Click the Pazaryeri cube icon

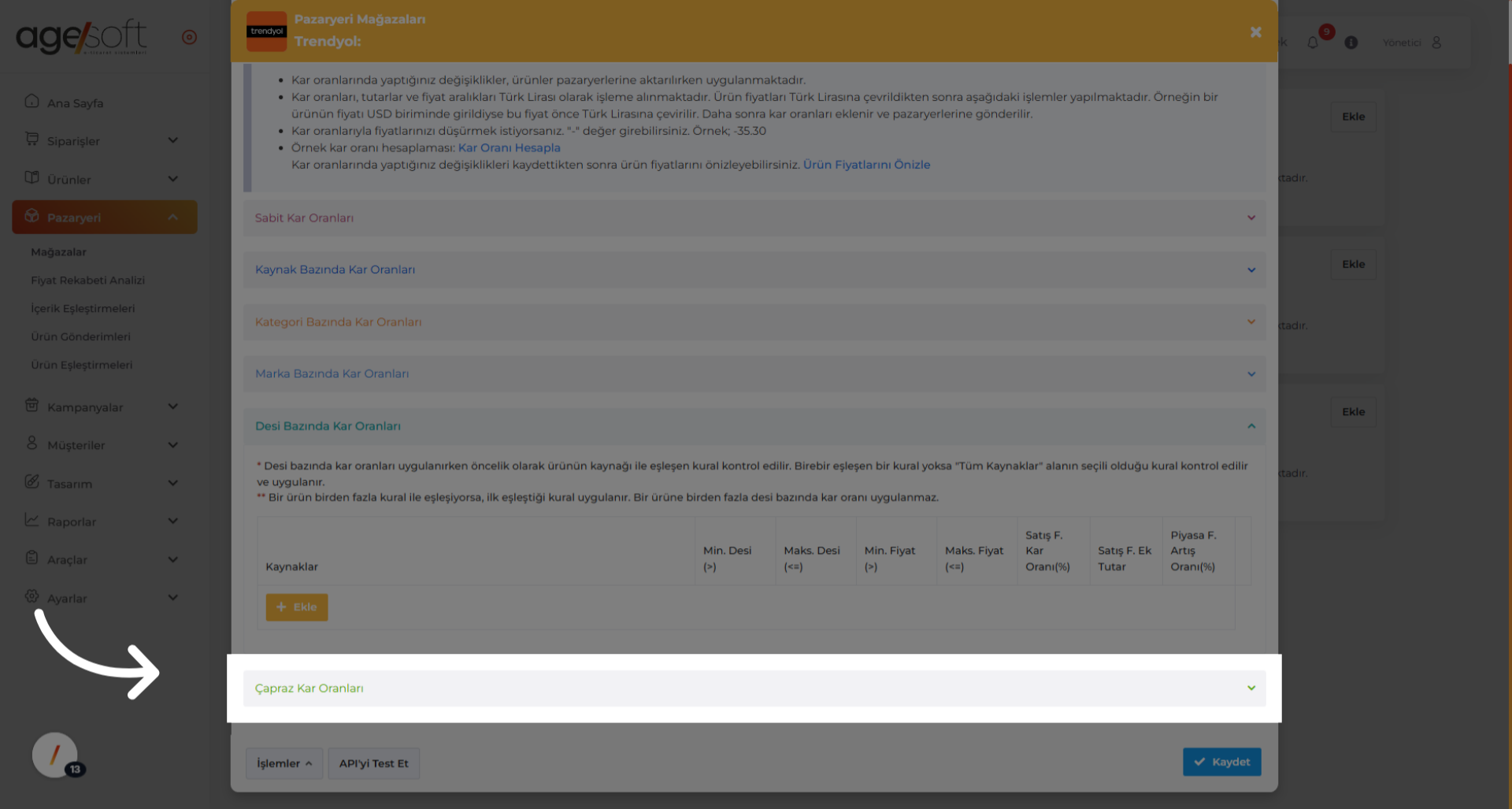[x=31, y=216]
